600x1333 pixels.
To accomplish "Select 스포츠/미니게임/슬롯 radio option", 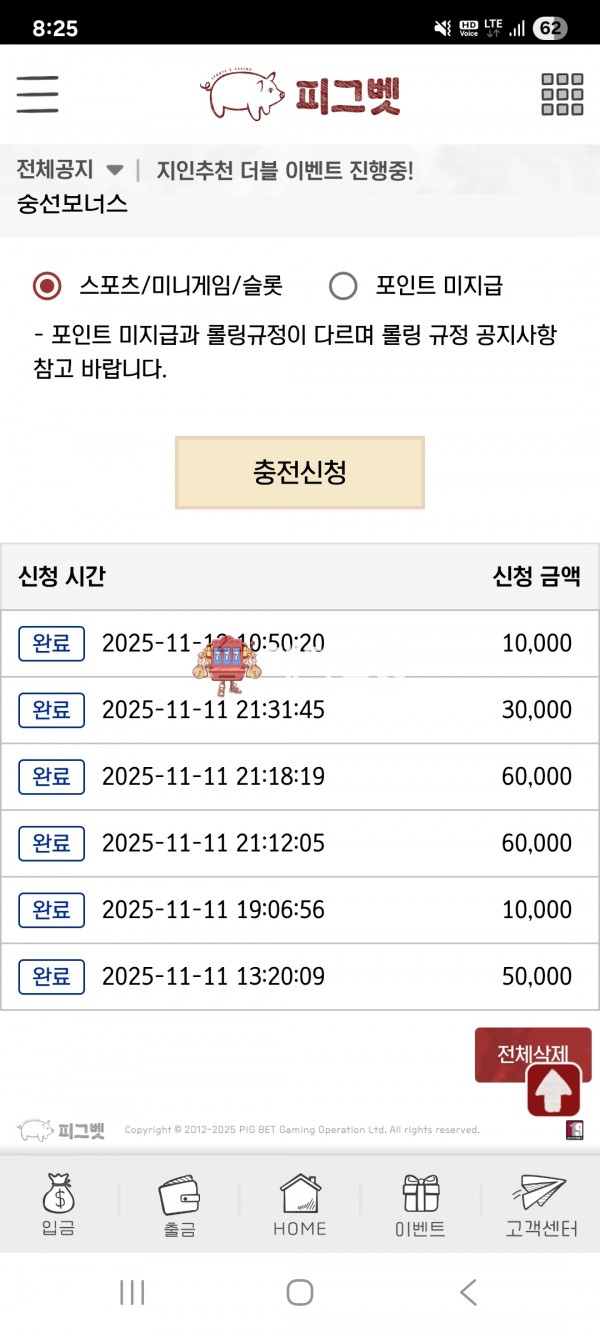I will [x=47, y=286].
